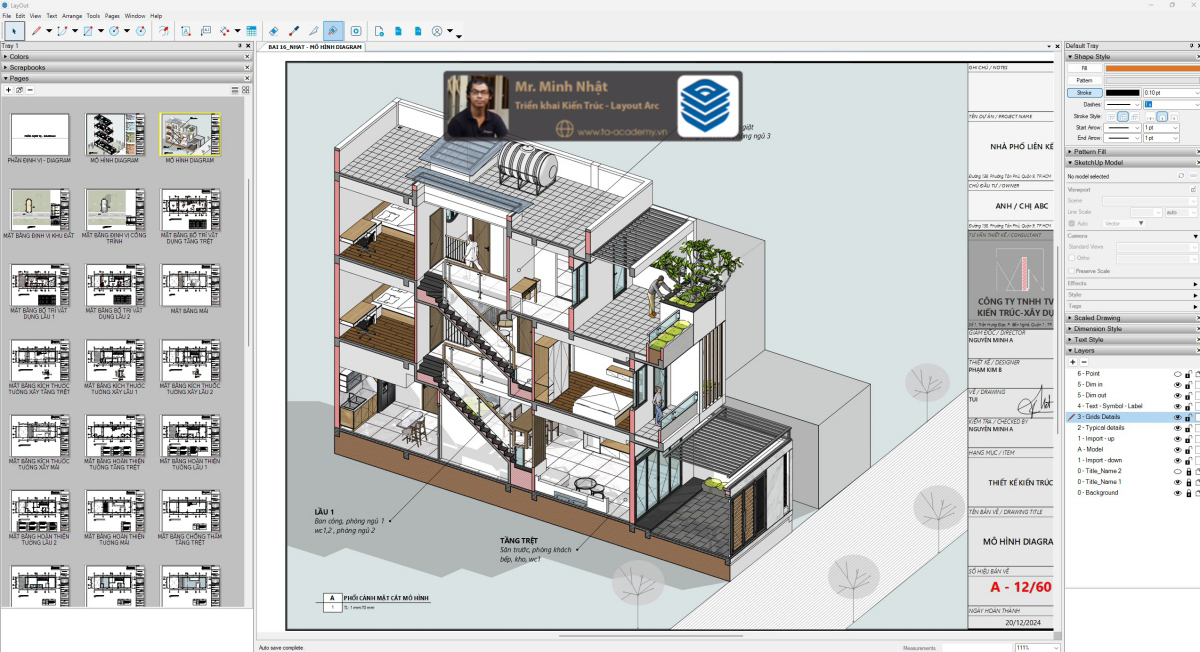
Task: Expand the Pattern Fill section
Action: [x=1130, y=152]
